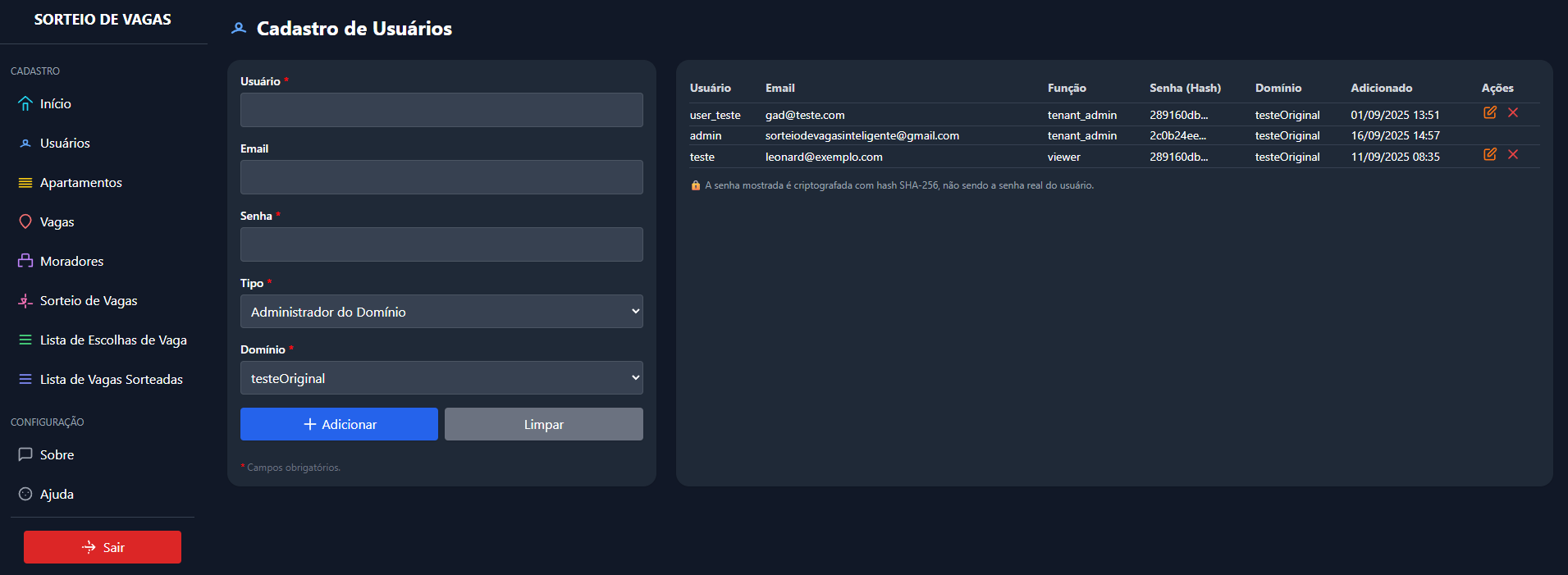Open Lista de Vagas Sorteadas page
Image resolution: width=1568 pixels, height=575 pixels.
(111, 380)
